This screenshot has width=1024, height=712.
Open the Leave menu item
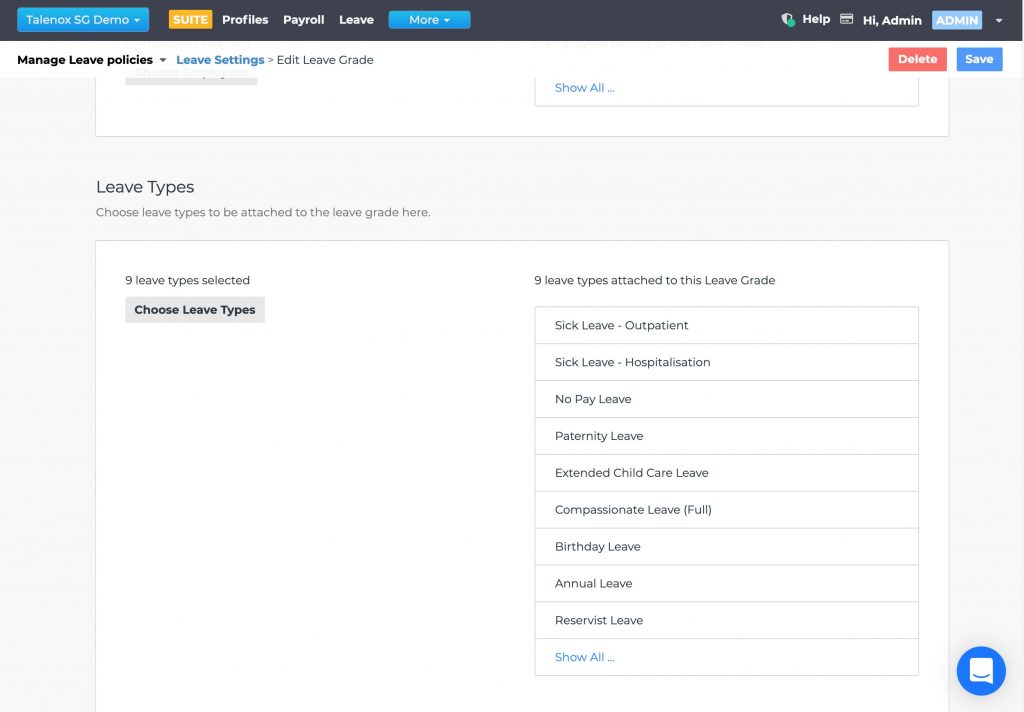tap(356, 20)
